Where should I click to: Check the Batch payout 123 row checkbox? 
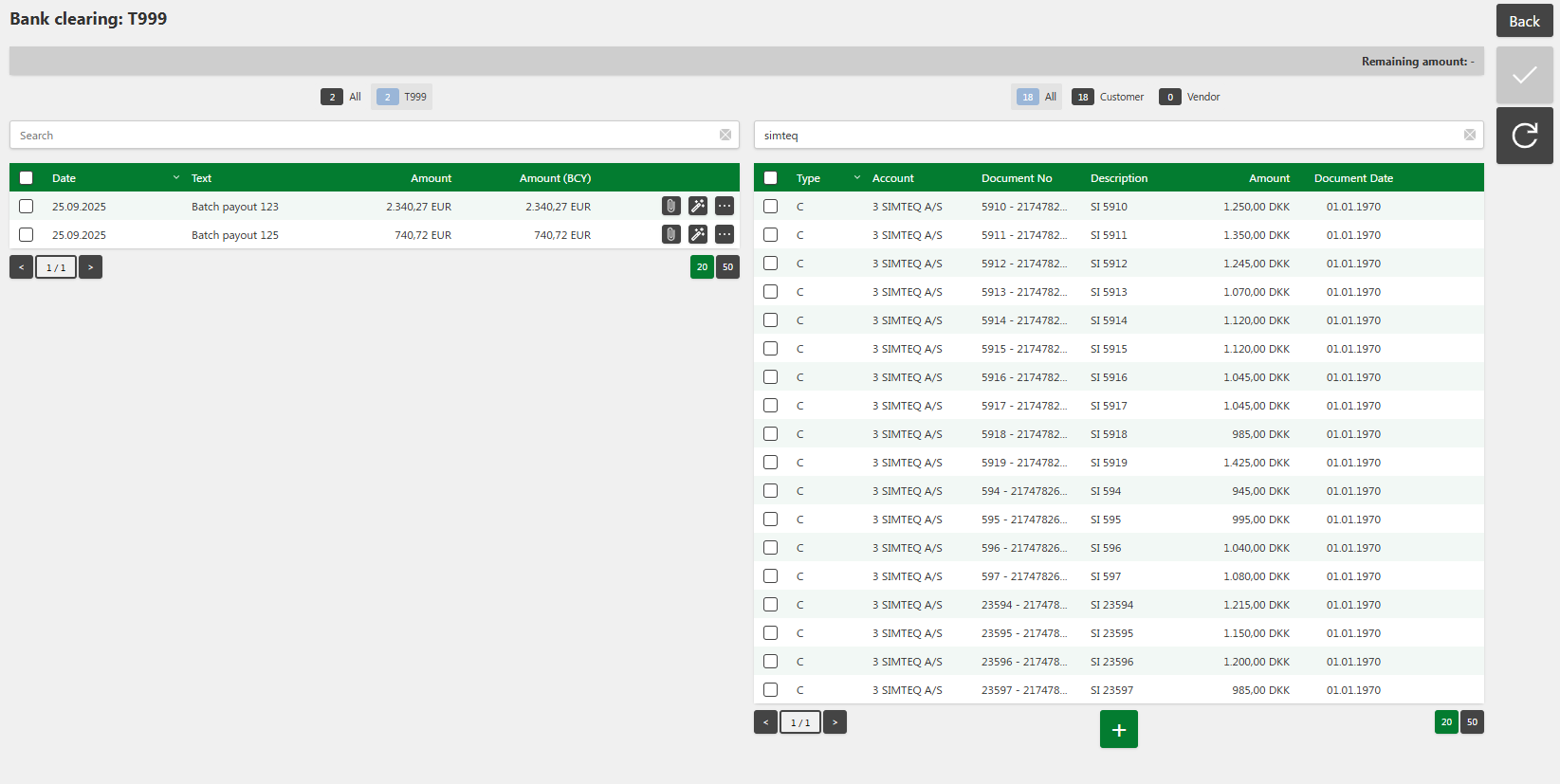(x=27, y=206)
